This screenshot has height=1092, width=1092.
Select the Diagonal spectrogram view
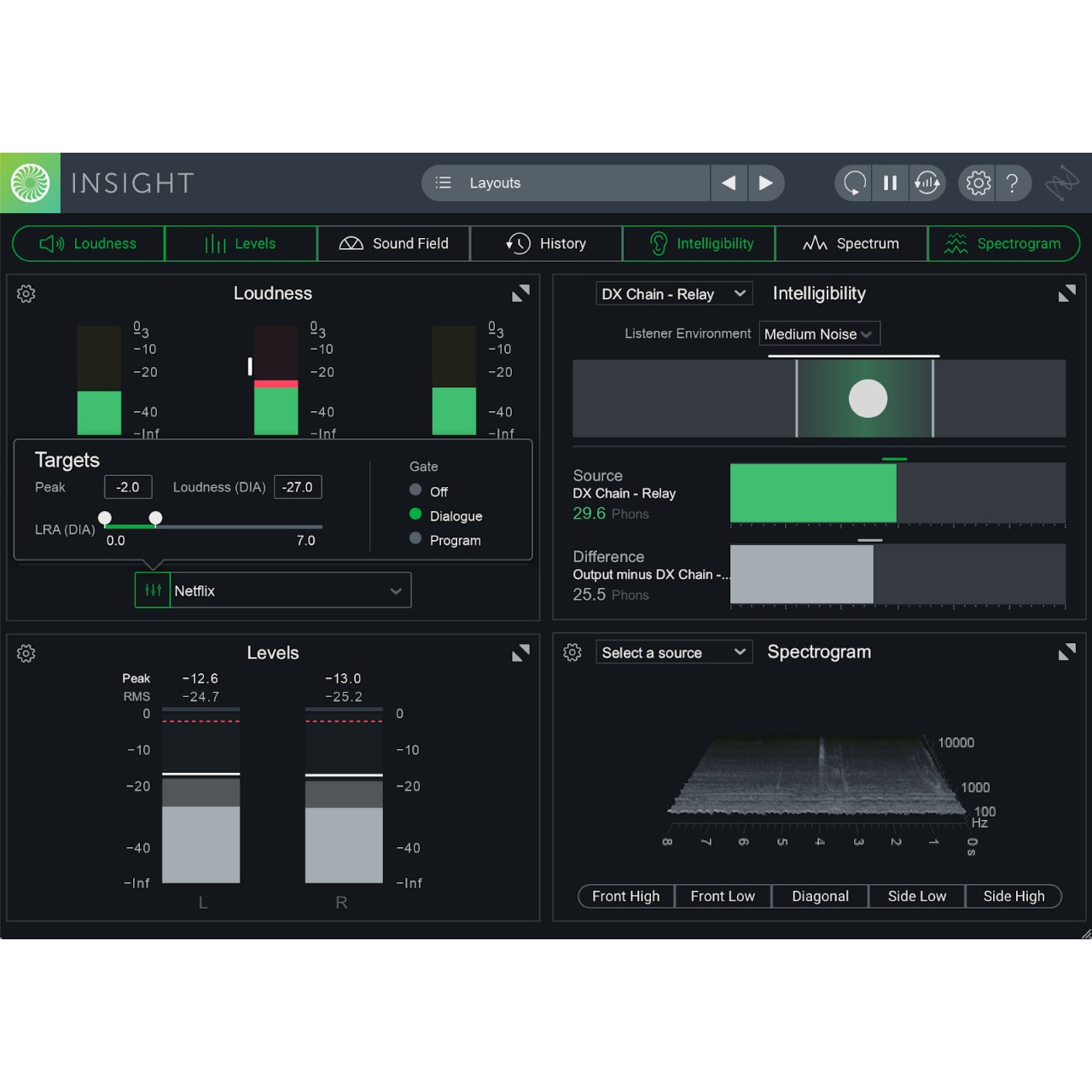coord(820,896)
